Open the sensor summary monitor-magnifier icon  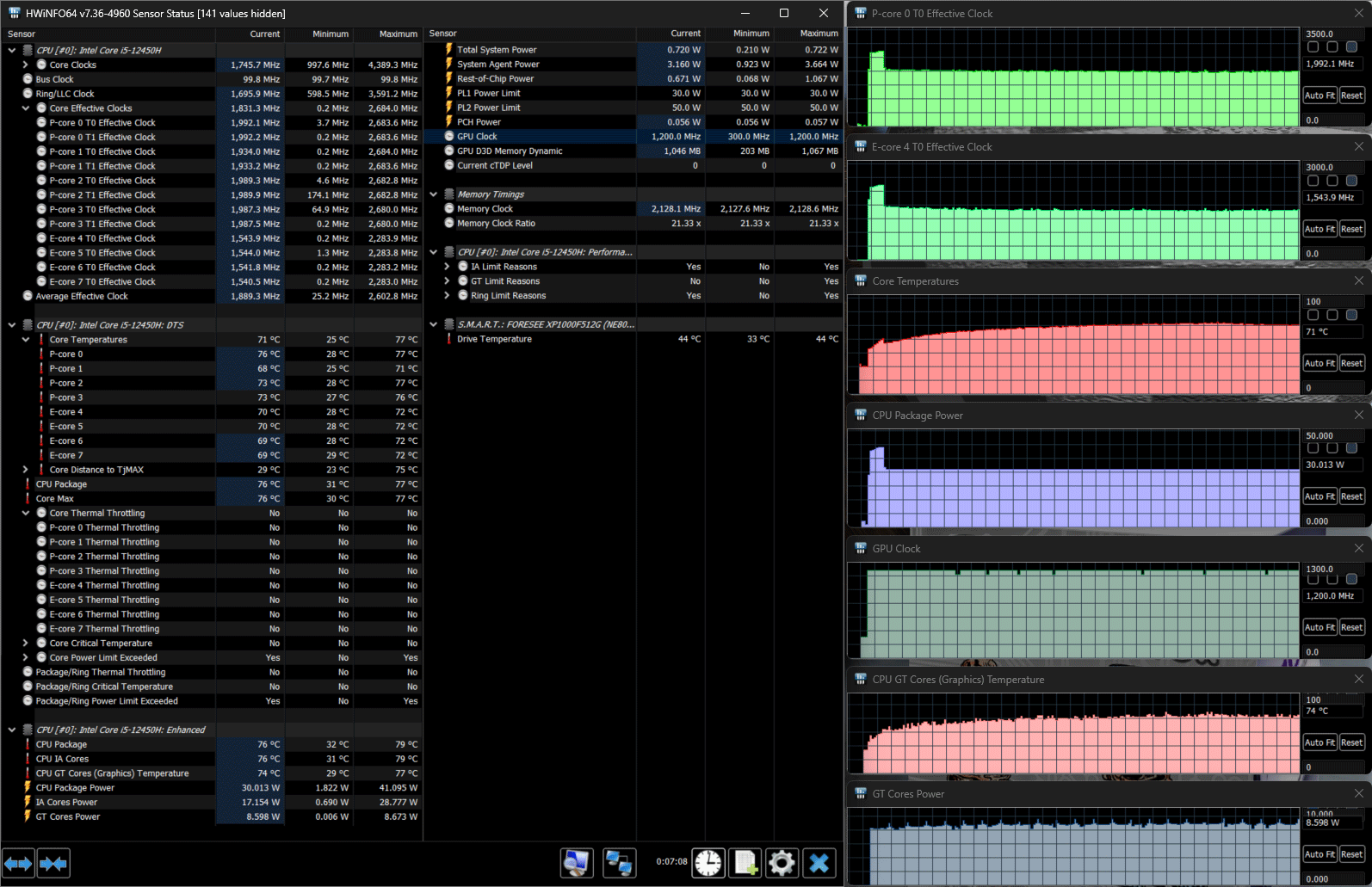click(577, 862)
